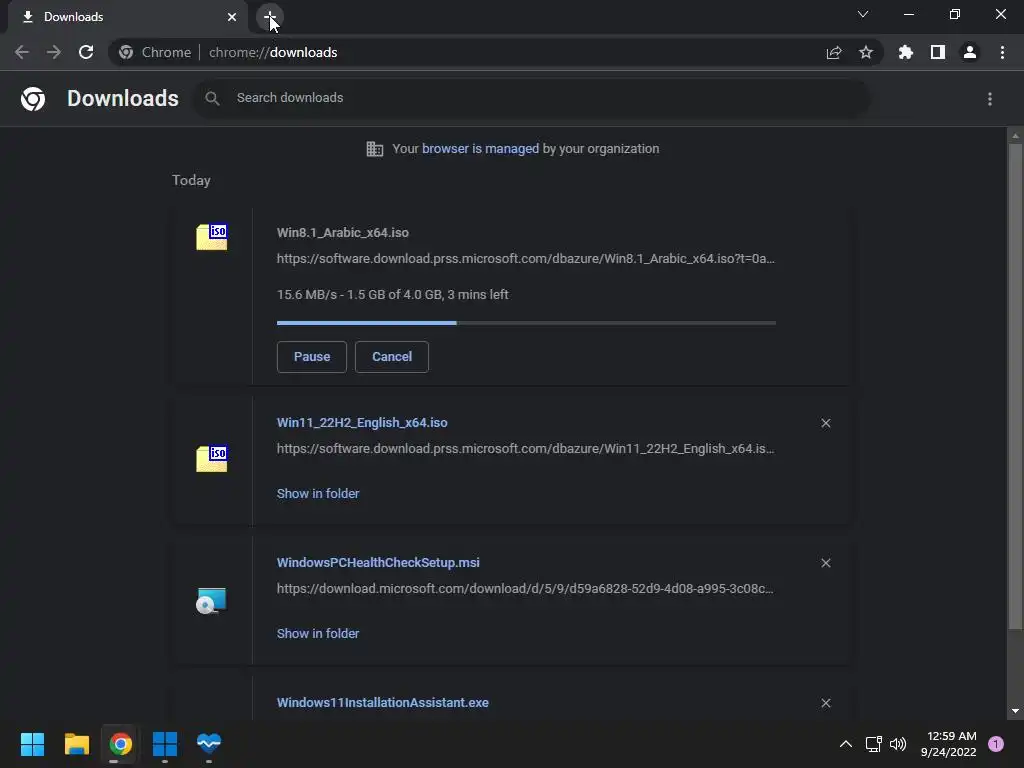The width and height of the screenshot is (1024, 768).
Task: Open the Chrome profile avatar
Action: coord(970,52)
